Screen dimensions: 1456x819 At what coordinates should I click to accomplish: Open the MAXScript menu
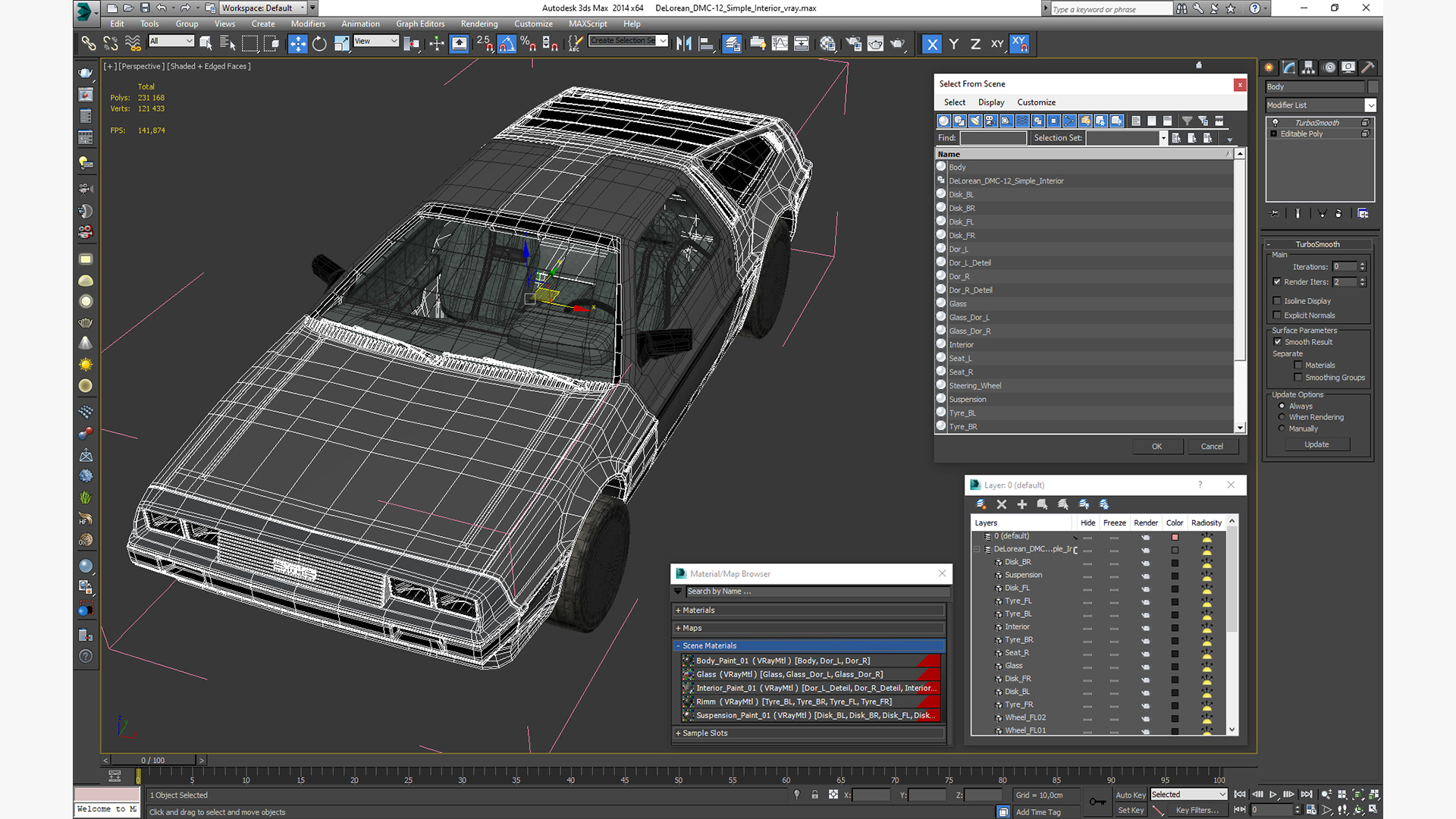pos(588,24)
